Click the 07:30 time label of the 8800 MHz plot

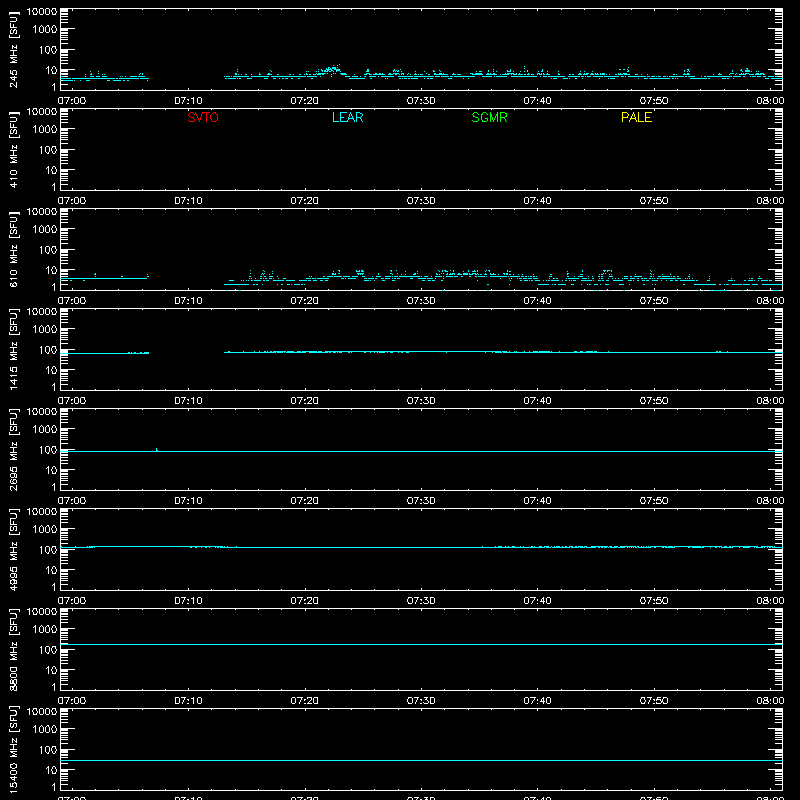tap(421, 701)
